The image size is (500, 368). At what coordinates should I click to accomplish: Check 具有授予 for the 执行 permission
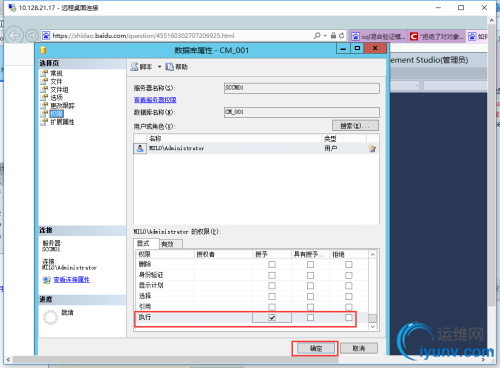click(x=310, y=318)
